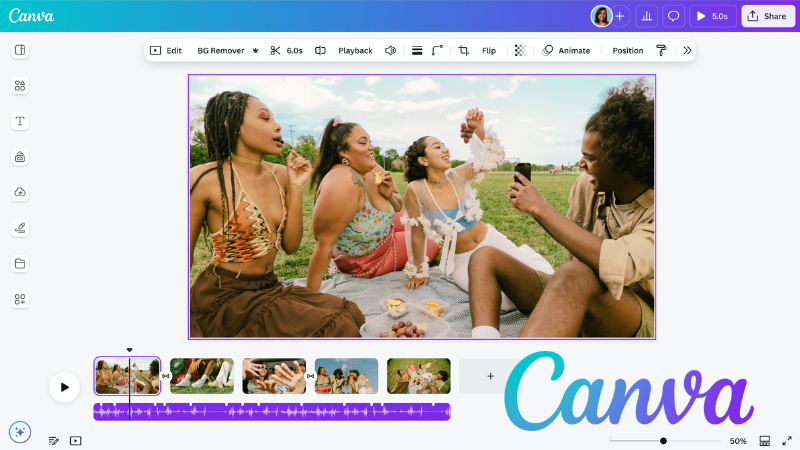Image resolution: width=800 pixels, height=450 pixels.
Task: Click the Canva home logo
Action: (31, 16)
